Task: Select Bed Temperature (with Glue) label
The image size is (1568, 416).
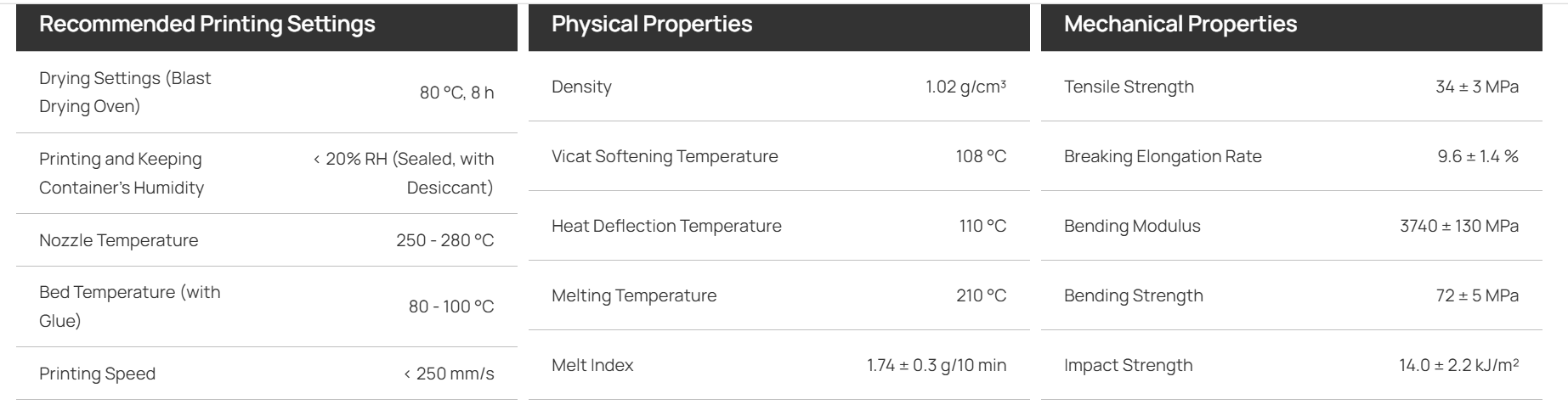Action: (130, 306)
